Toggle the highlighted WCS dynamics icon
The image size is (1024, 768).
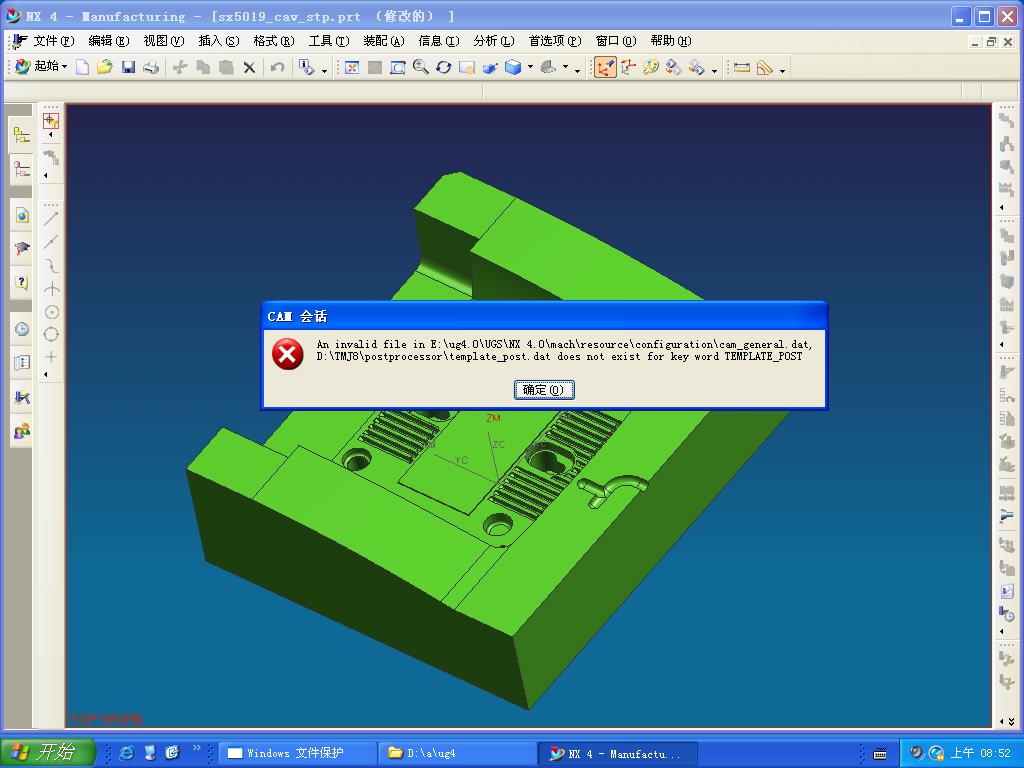pyautogui.click(x=605, y=67)
